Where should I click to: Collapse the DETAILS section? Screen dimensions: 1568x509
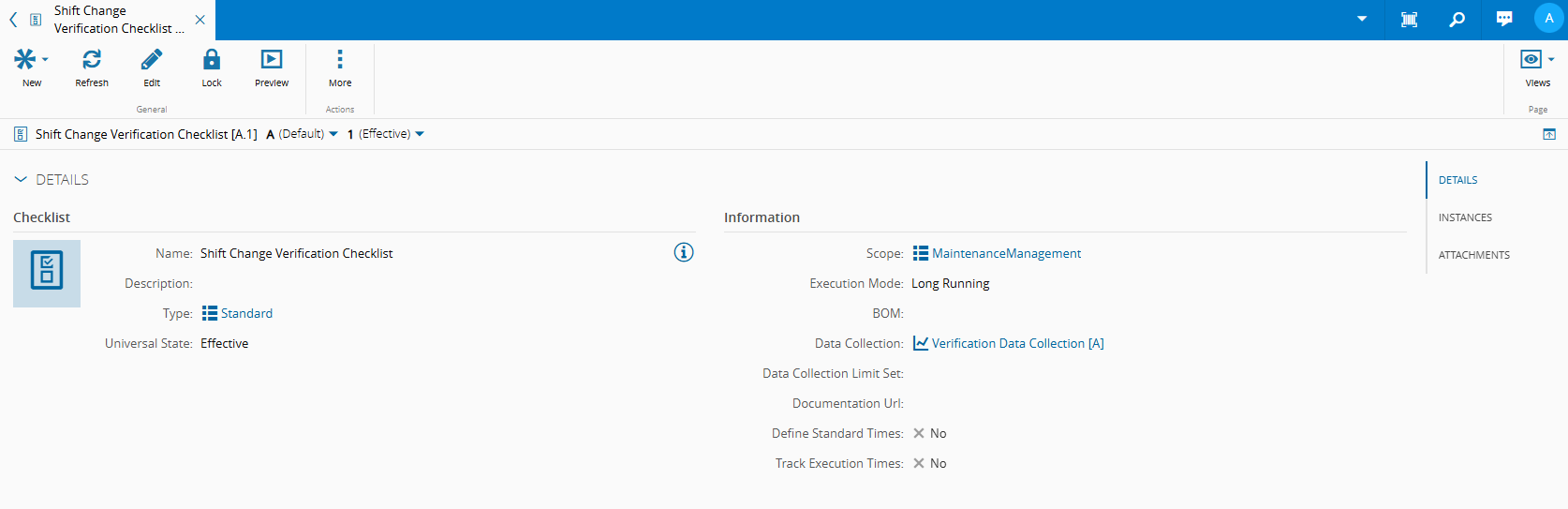(21, 179)
